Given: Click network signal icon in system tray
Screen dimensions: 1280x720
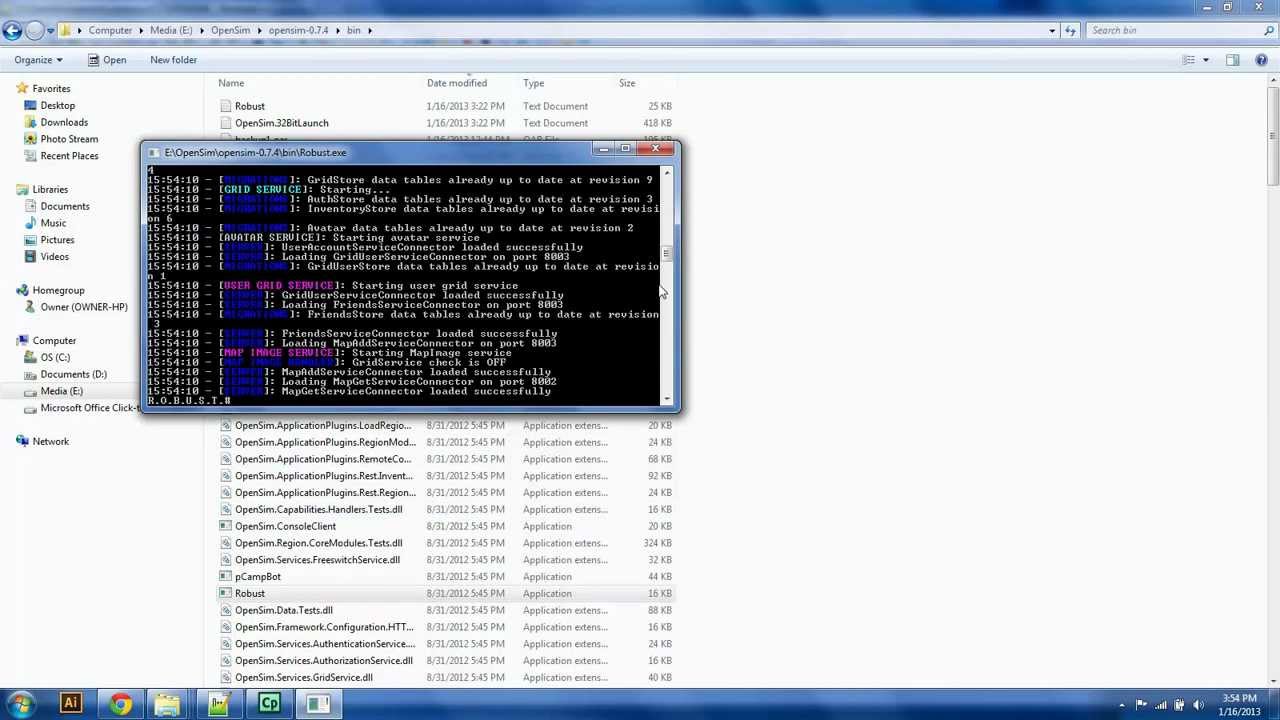Looking at the screenshot, I should [1160, 705].
